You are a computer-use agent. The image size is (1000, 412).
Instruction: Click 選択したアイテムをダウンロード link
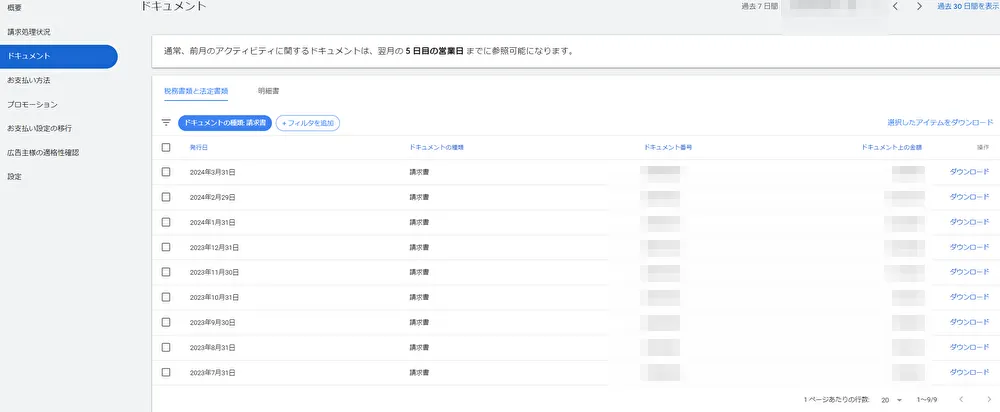[940, 122]
